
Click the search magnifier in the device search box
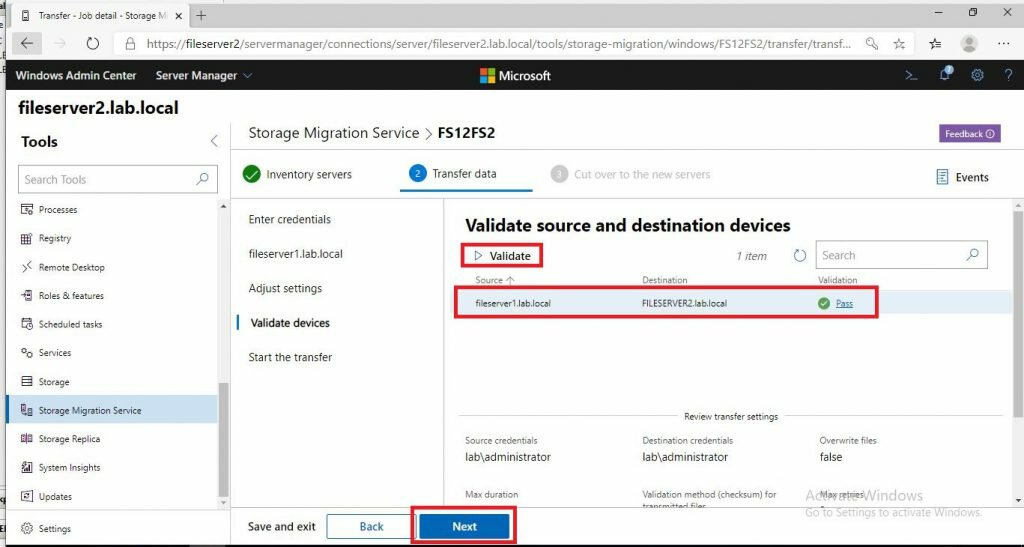coord(972,255)
